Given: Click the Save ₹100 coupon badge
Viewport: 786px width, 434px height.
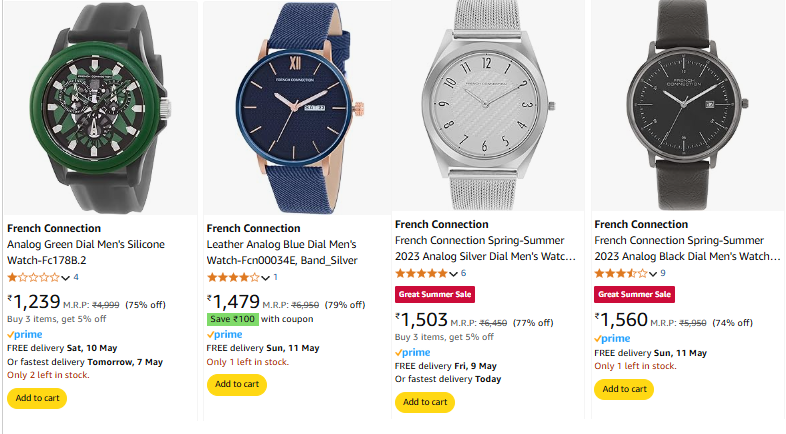Looking at the screenshot, I should point(233,319).
